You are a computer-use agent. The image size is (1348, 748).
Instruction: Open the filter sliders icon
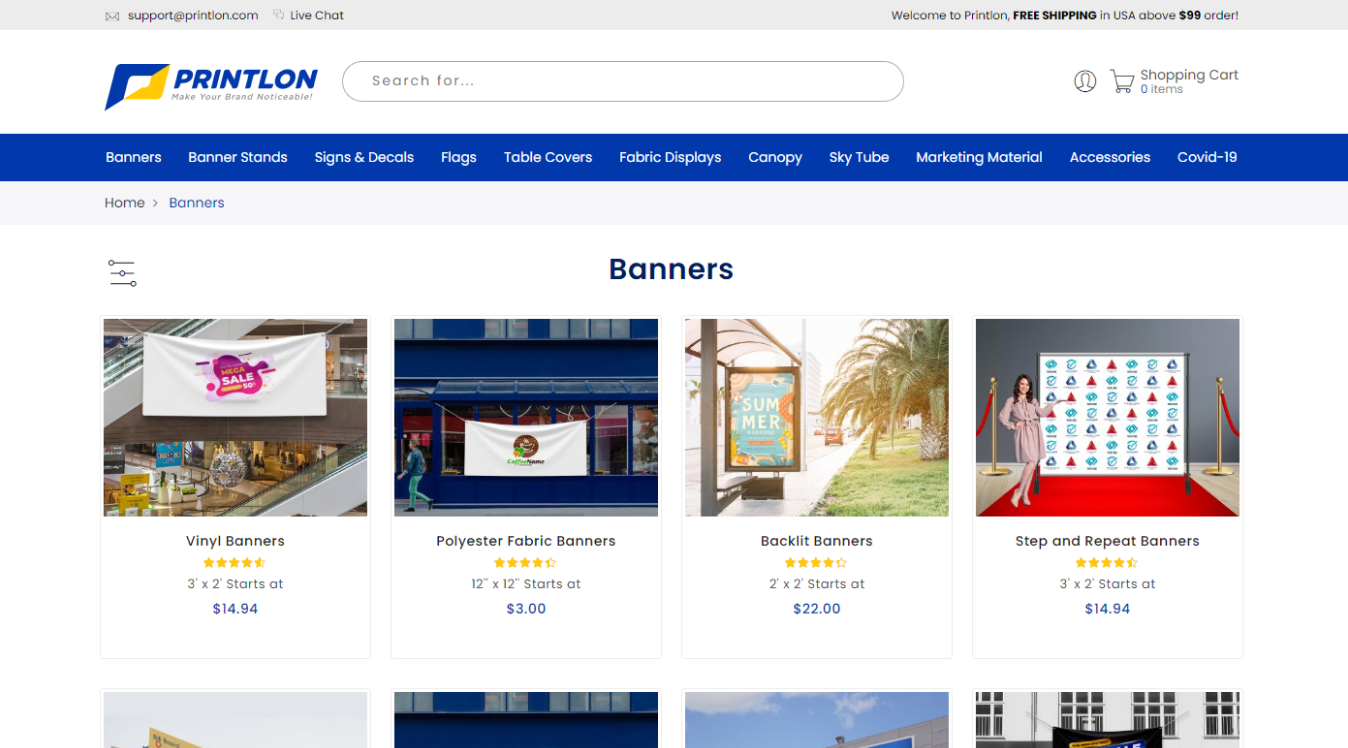(x=122, y=272)
